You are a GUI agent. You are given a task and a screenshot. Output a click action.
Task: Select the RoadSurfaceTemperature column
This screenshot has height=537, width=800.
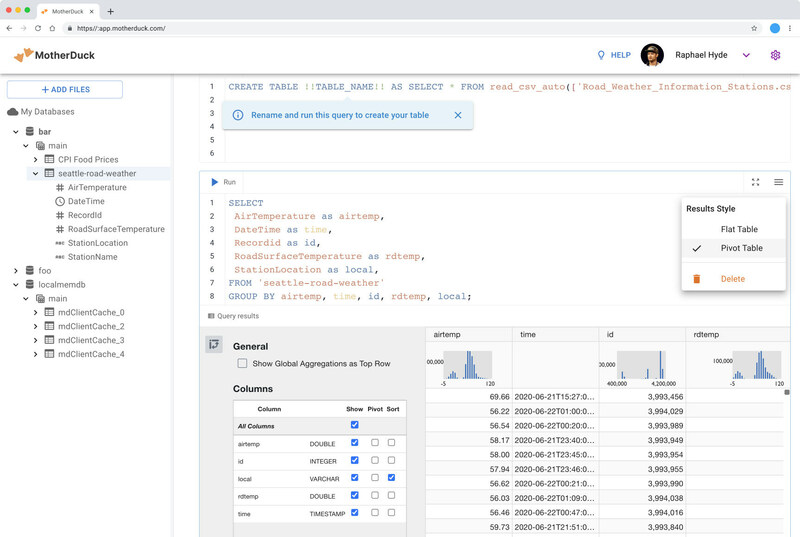point(116,229)
